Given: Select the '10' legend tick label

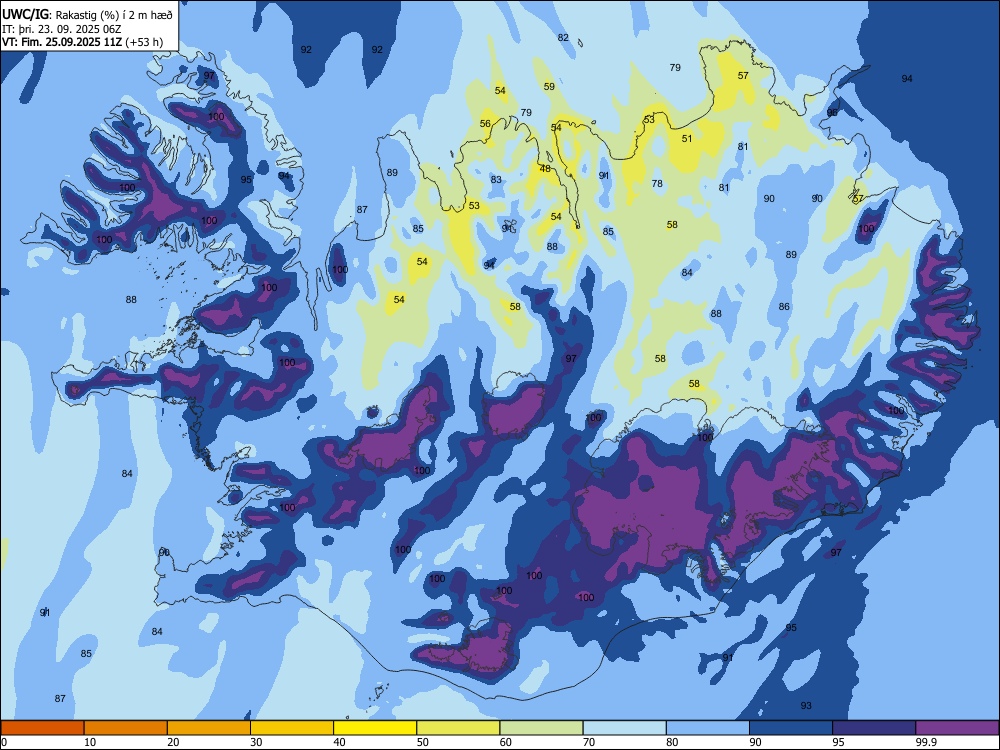Looking at the screenshot, I should click(x=90, y=742).
